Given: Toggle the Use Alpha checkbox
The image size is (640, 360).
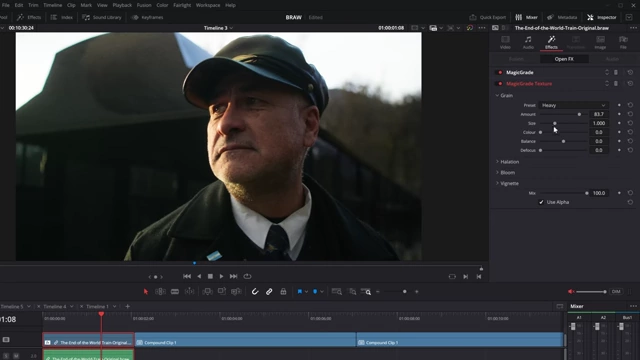Looking at the screenshot, I should 541,202.
